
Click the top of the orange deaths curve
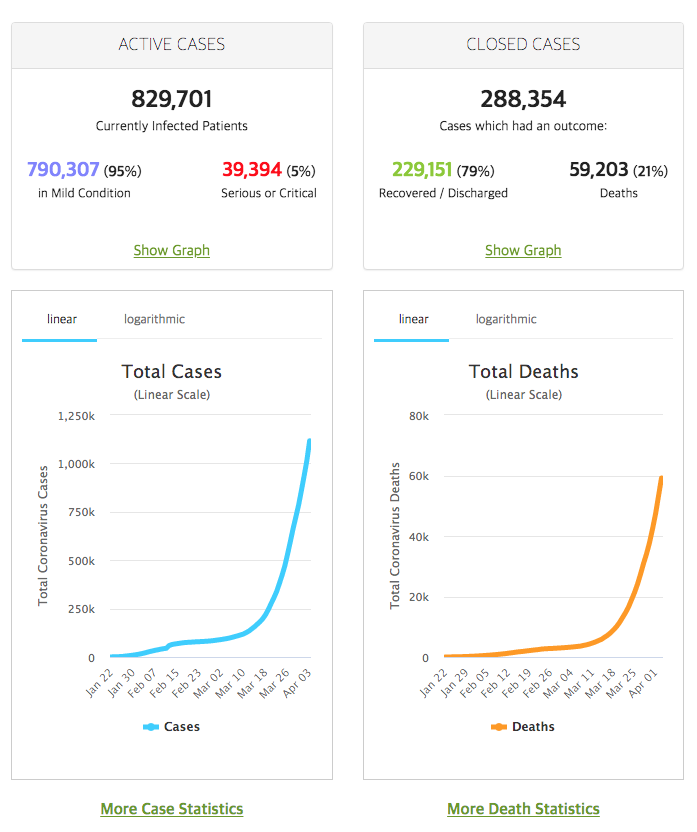click(661, 478)
